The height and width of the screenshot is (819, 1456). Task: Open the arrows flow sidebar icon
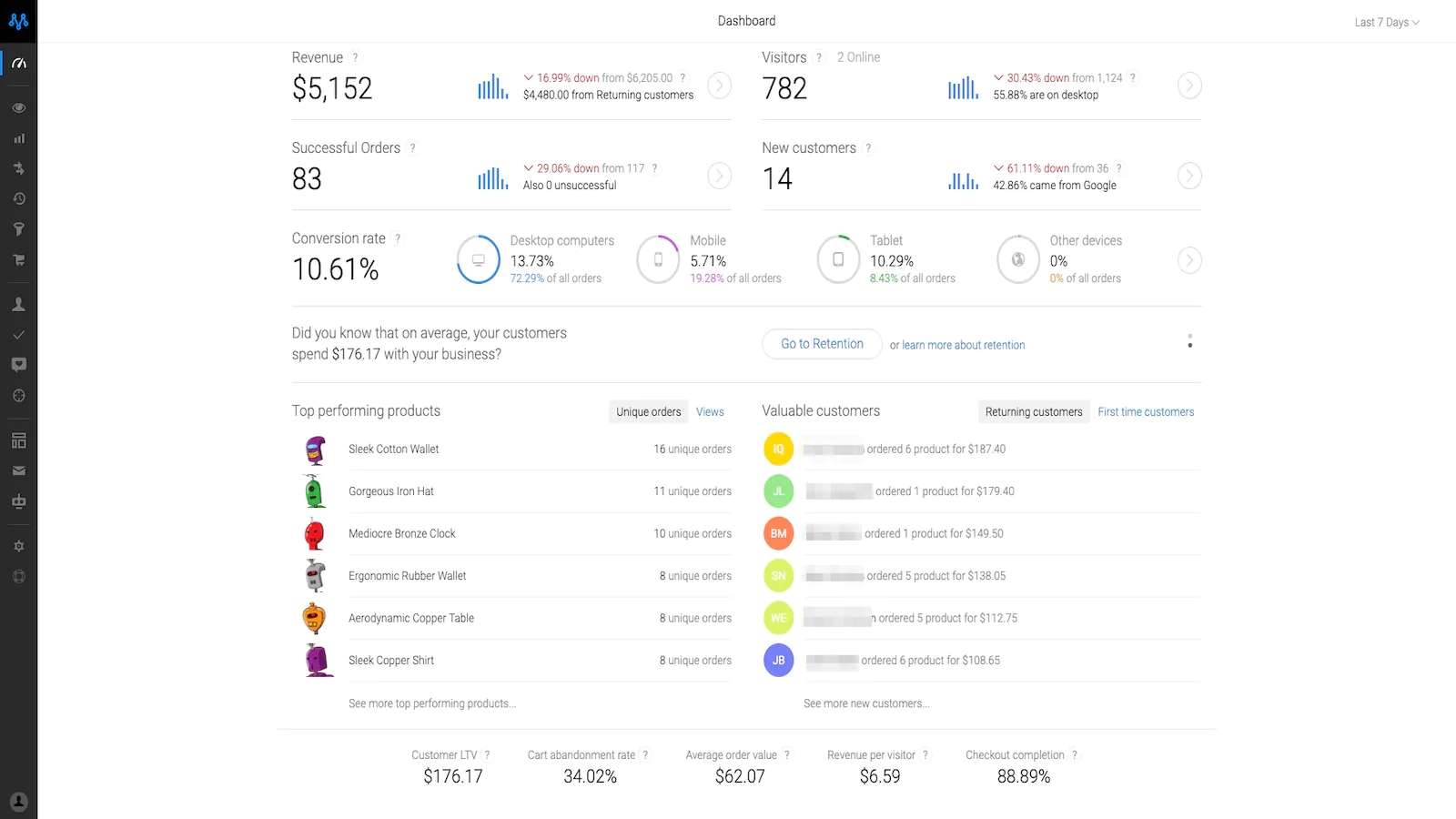pos(18,168)
